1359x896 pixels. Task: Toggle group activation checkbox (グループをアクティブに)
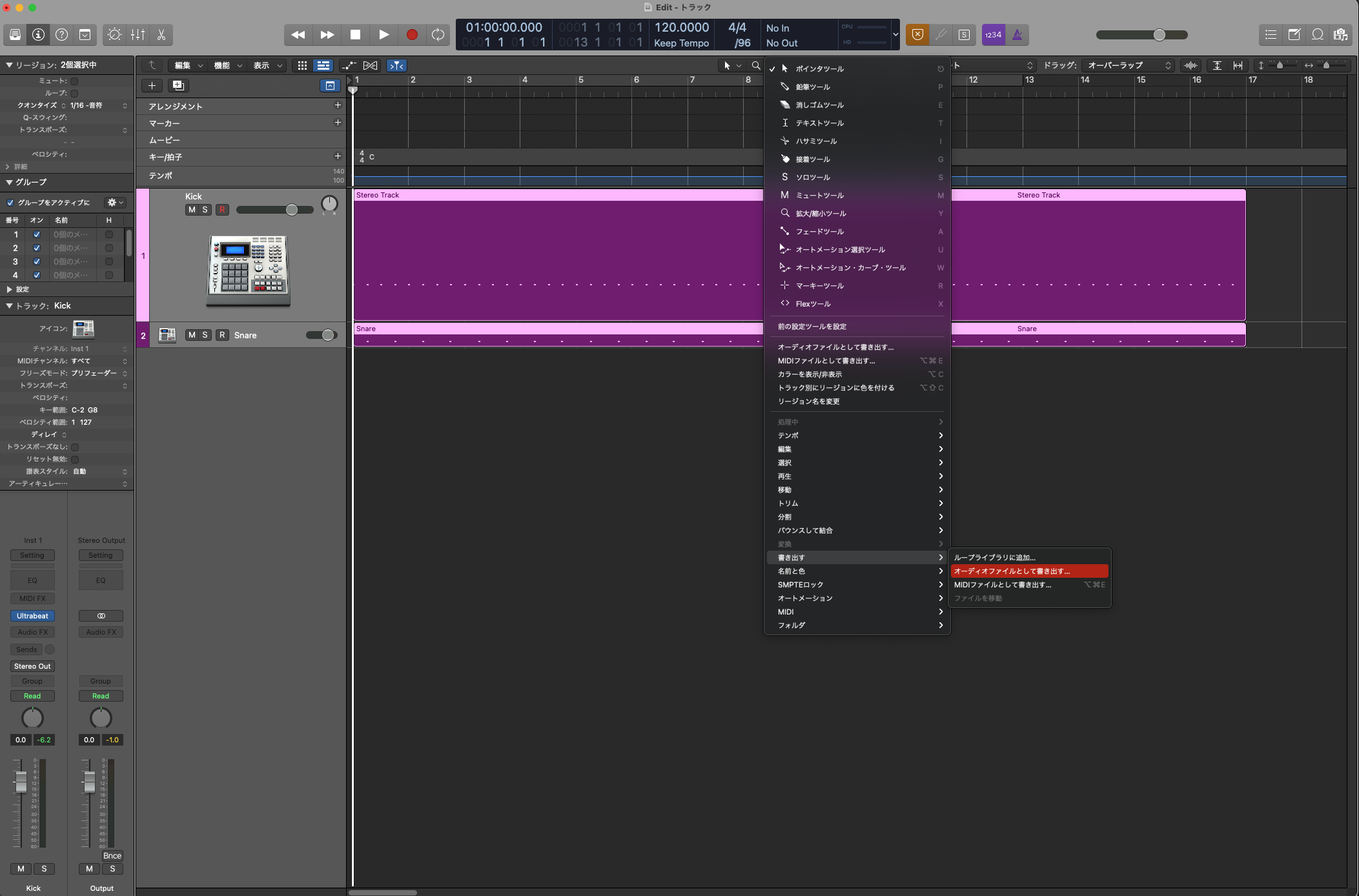pos(10,203)
